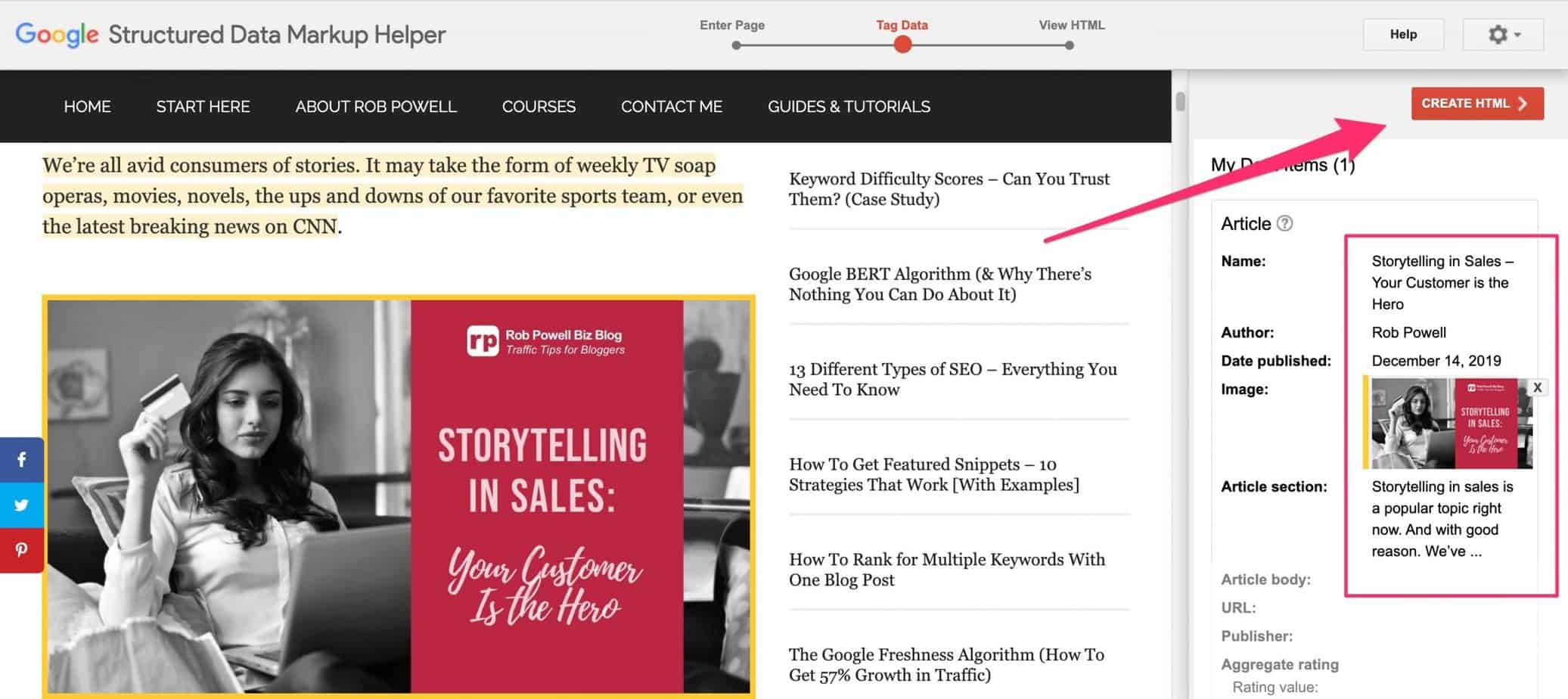The height and width of the screenshot is (699, 1568).
Task: Share the page via Twitter icon
Action: tap(20, 505)
